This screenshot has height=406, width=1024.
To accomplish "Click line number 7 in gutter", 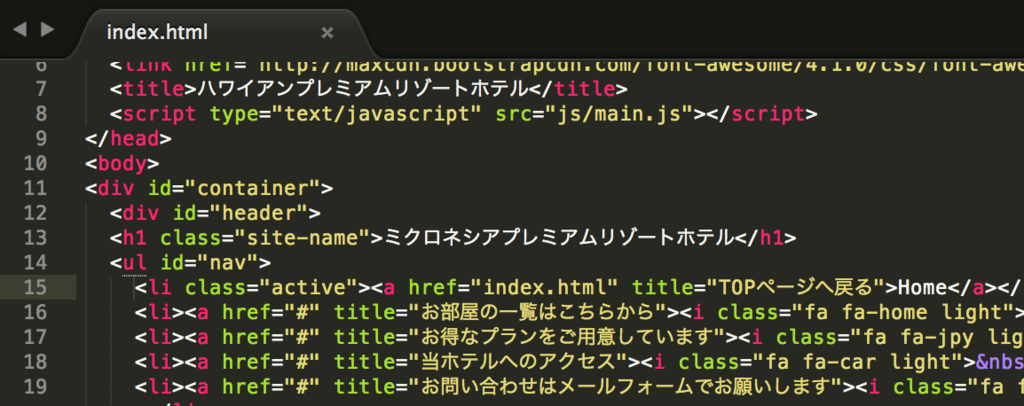I will point(40,89).
